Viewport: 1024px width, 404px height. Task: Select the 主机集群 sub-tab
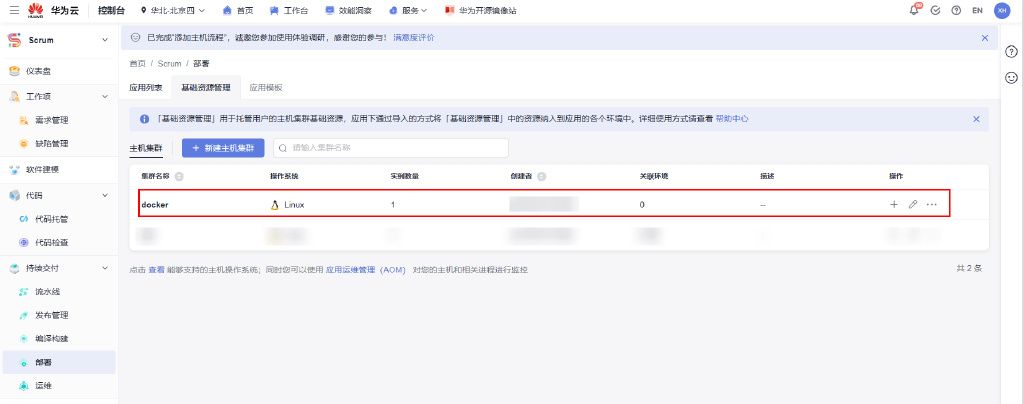coord(146,148)
